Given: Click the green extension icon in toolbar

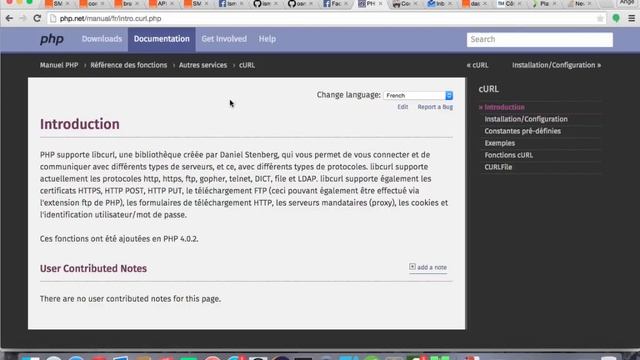Looking at the screenshot, I should click(616, 18).
